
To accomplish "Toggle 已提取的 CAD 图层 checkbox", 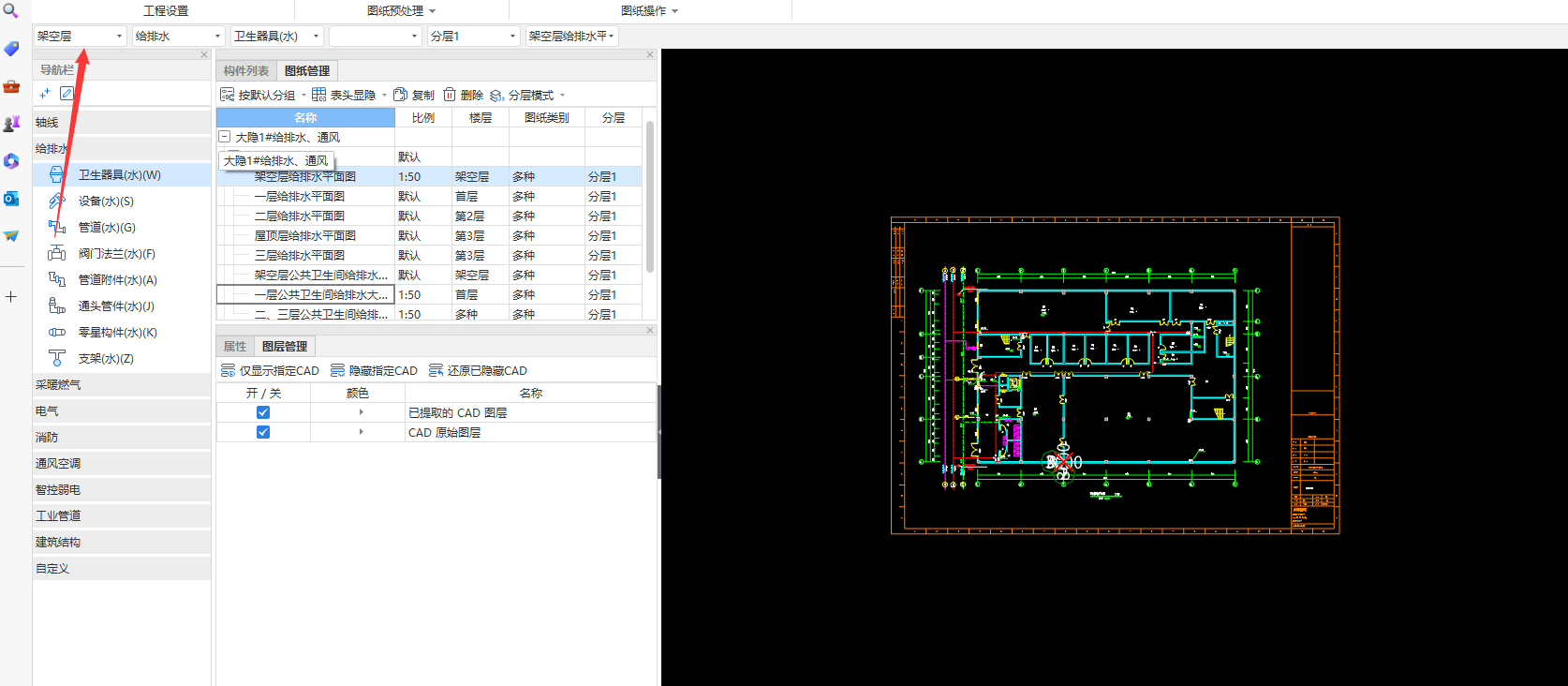I will (x=263, y=412).
